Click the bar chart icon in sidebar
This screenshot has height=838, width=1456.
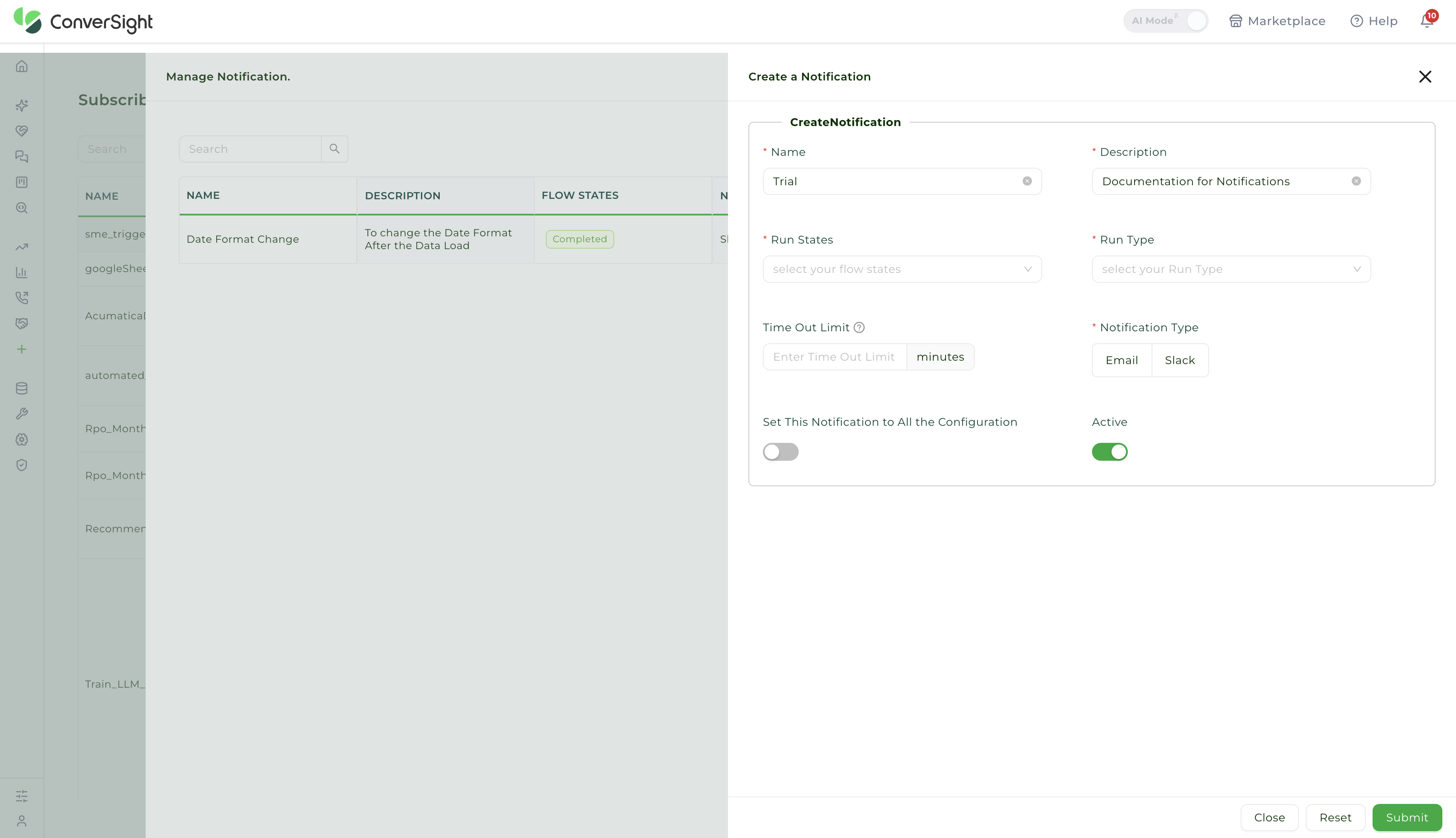[x=22, y=272]
